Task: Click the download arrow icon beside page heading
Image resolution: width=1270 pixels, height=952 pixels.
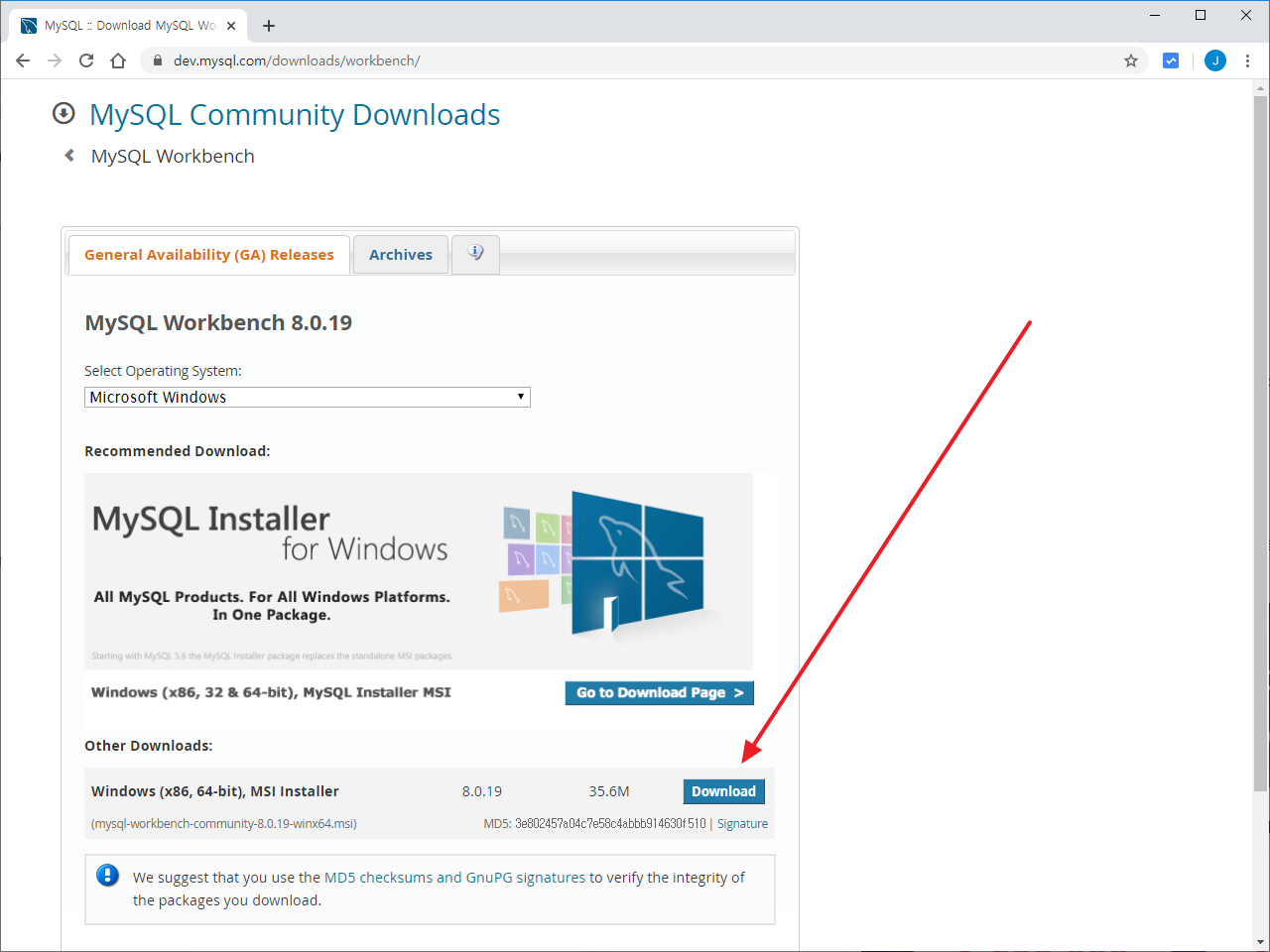Action: point(63,113)
